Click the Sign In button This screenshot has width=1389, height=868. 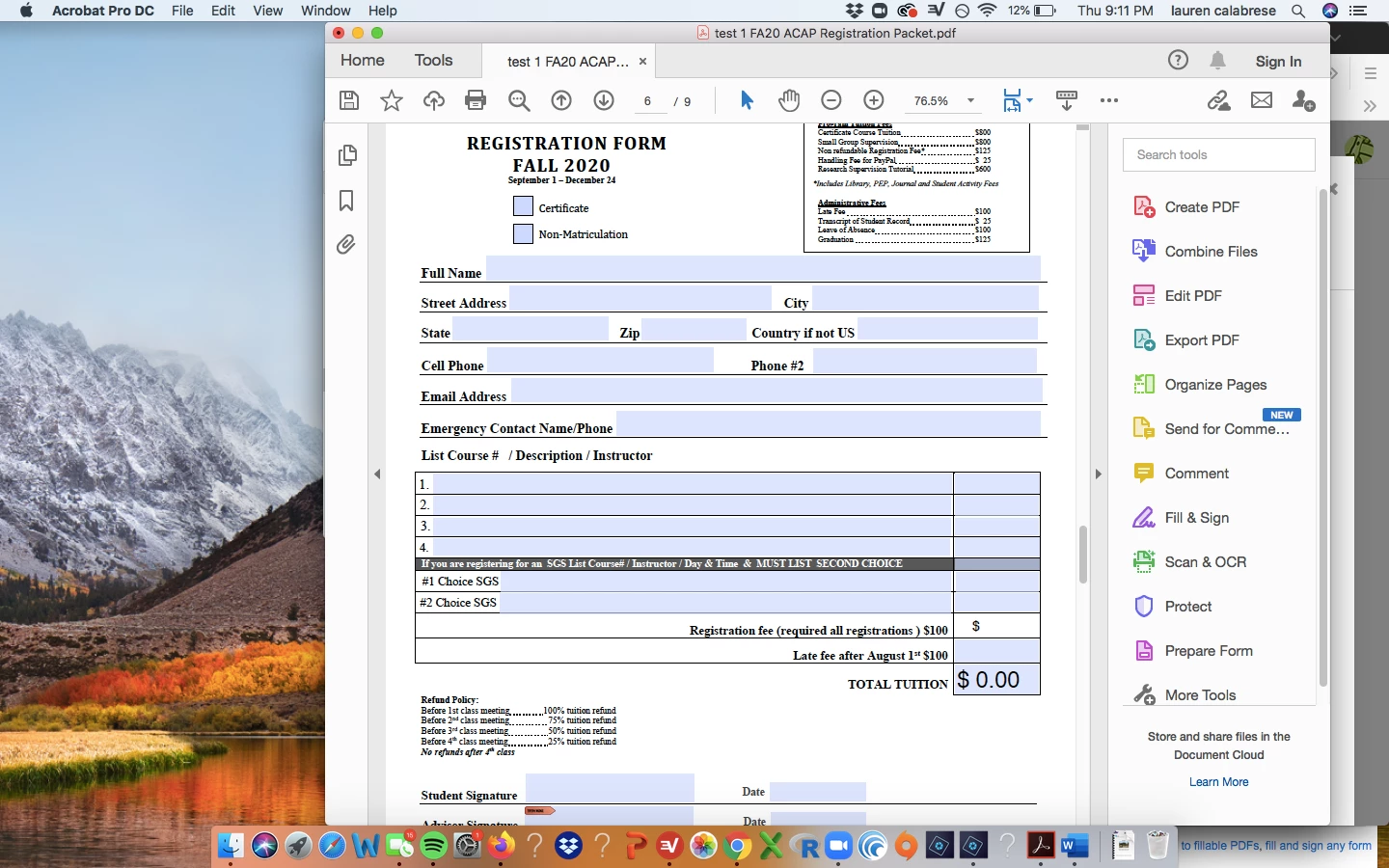tap(1279, 61)
